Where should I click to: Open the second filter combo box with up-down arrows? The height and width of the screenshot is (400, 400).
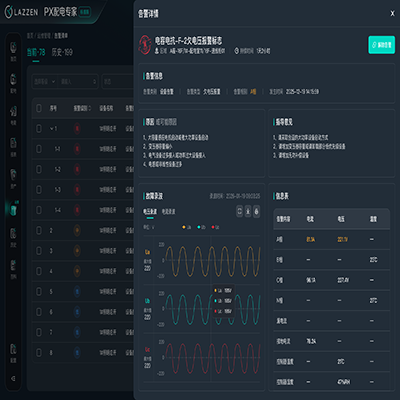click(78, 81)
